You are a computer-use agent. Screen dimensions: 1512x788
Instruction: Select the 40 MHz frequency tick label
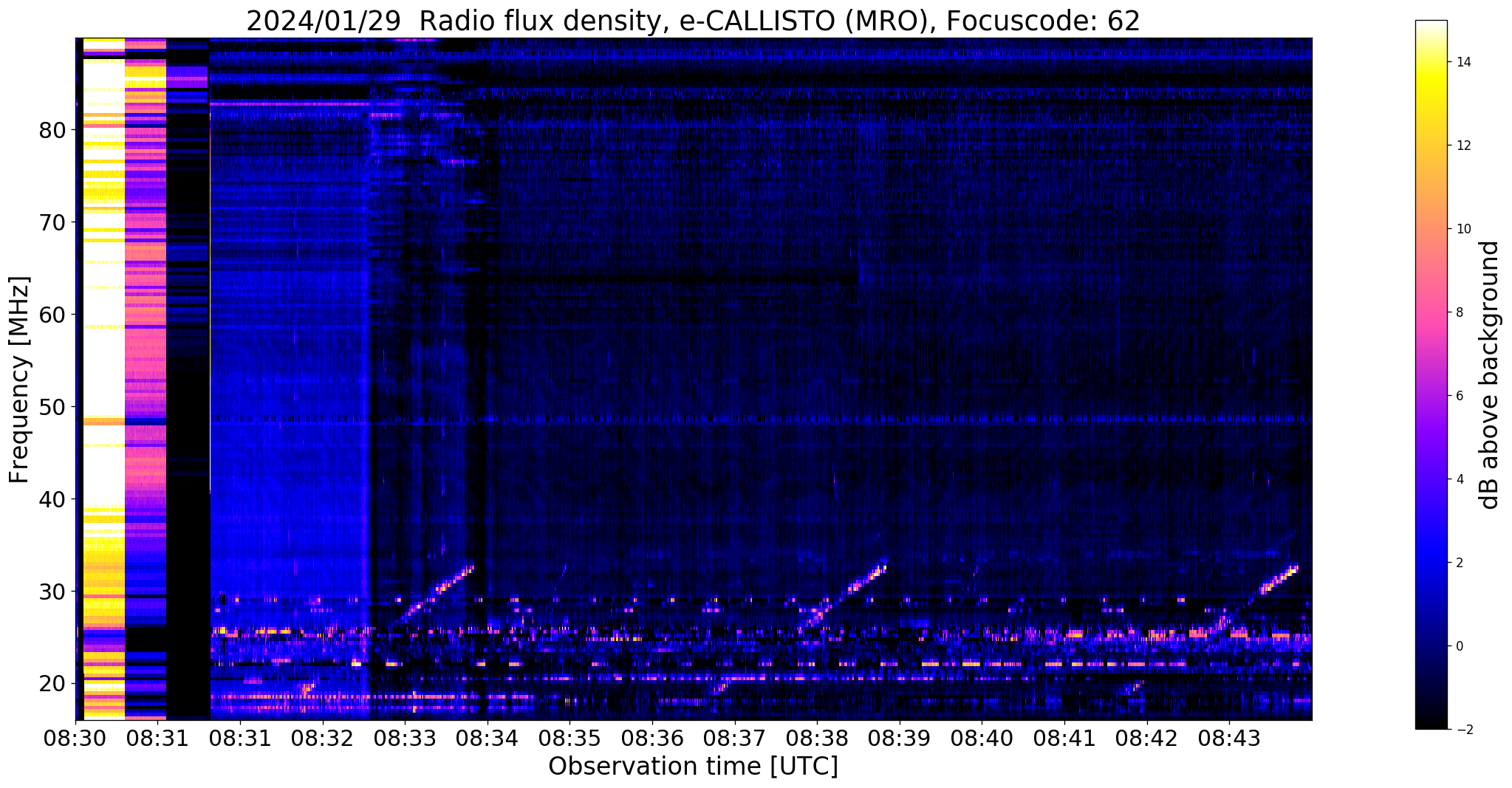click(x=52, y=499)
